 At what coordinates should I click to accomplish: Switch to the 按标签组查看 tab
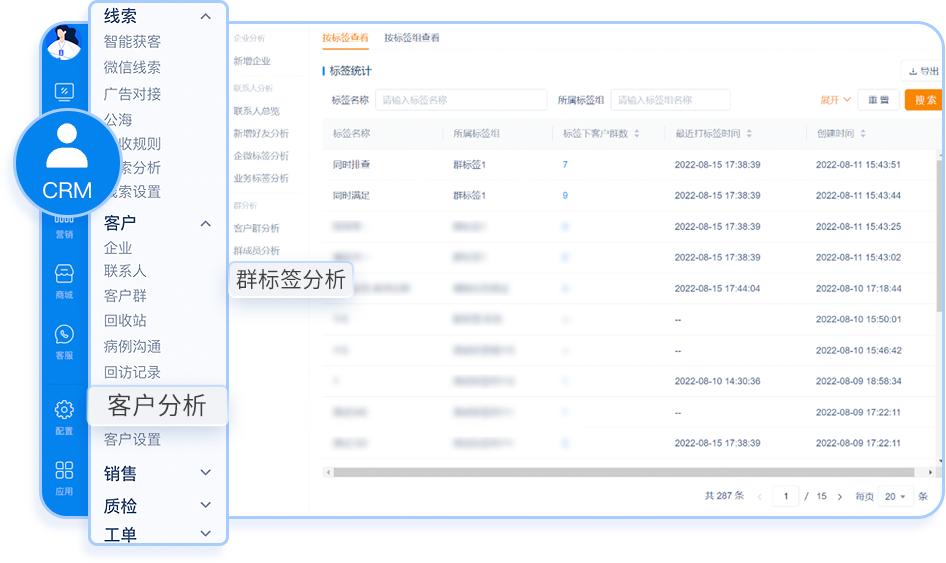coord(411,38)
